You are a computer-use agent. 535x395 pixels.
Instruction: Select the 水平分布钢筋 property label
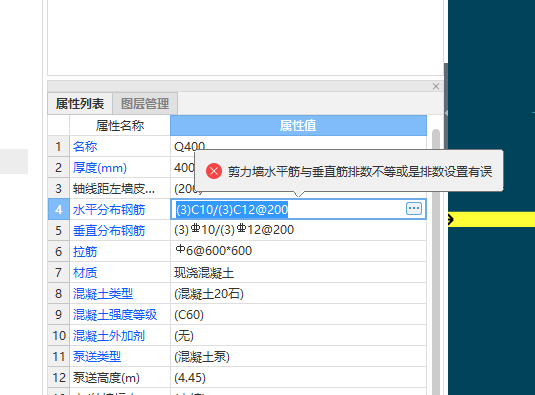click(109, 209)
